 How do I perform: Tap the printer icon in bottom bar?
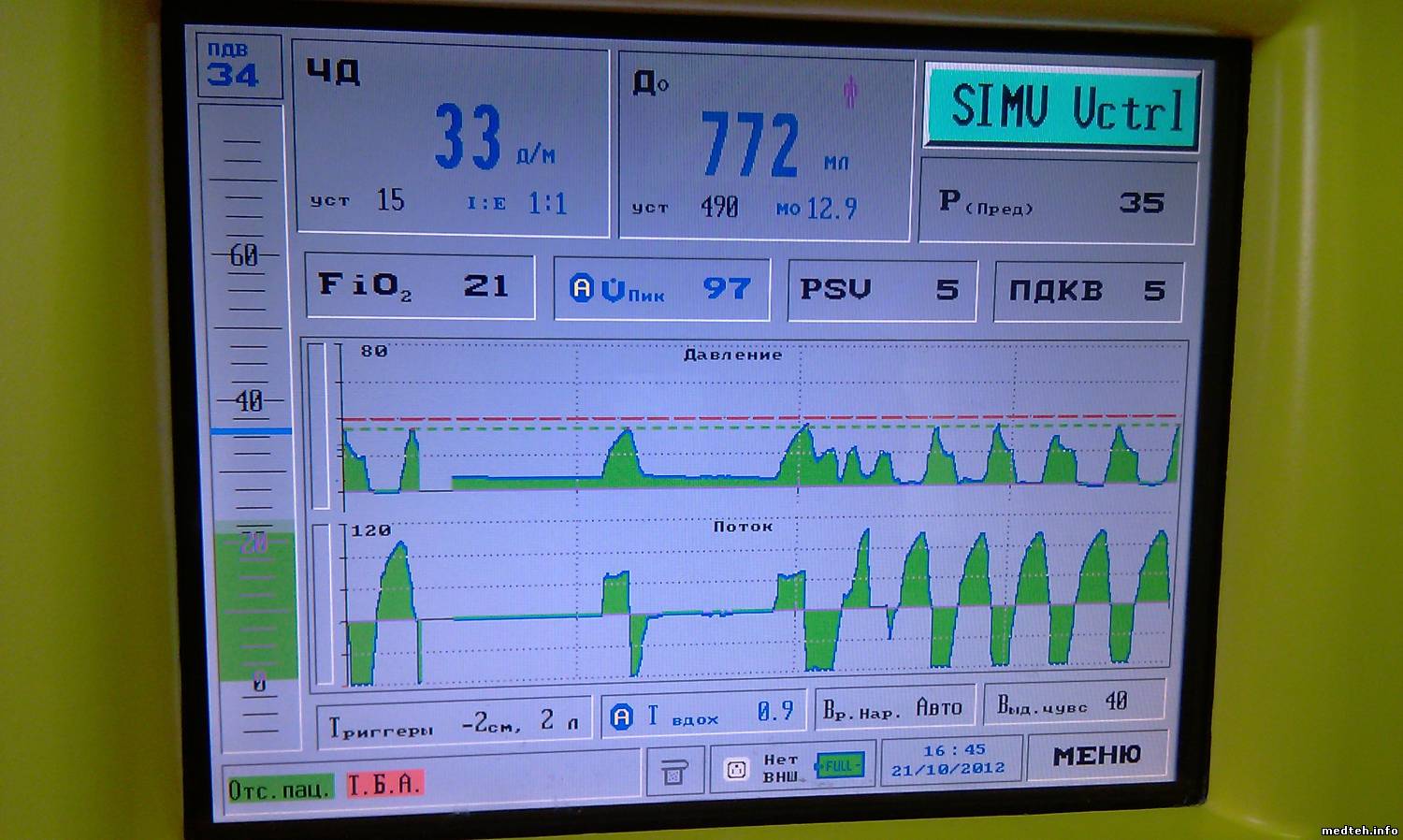[673, 773]
